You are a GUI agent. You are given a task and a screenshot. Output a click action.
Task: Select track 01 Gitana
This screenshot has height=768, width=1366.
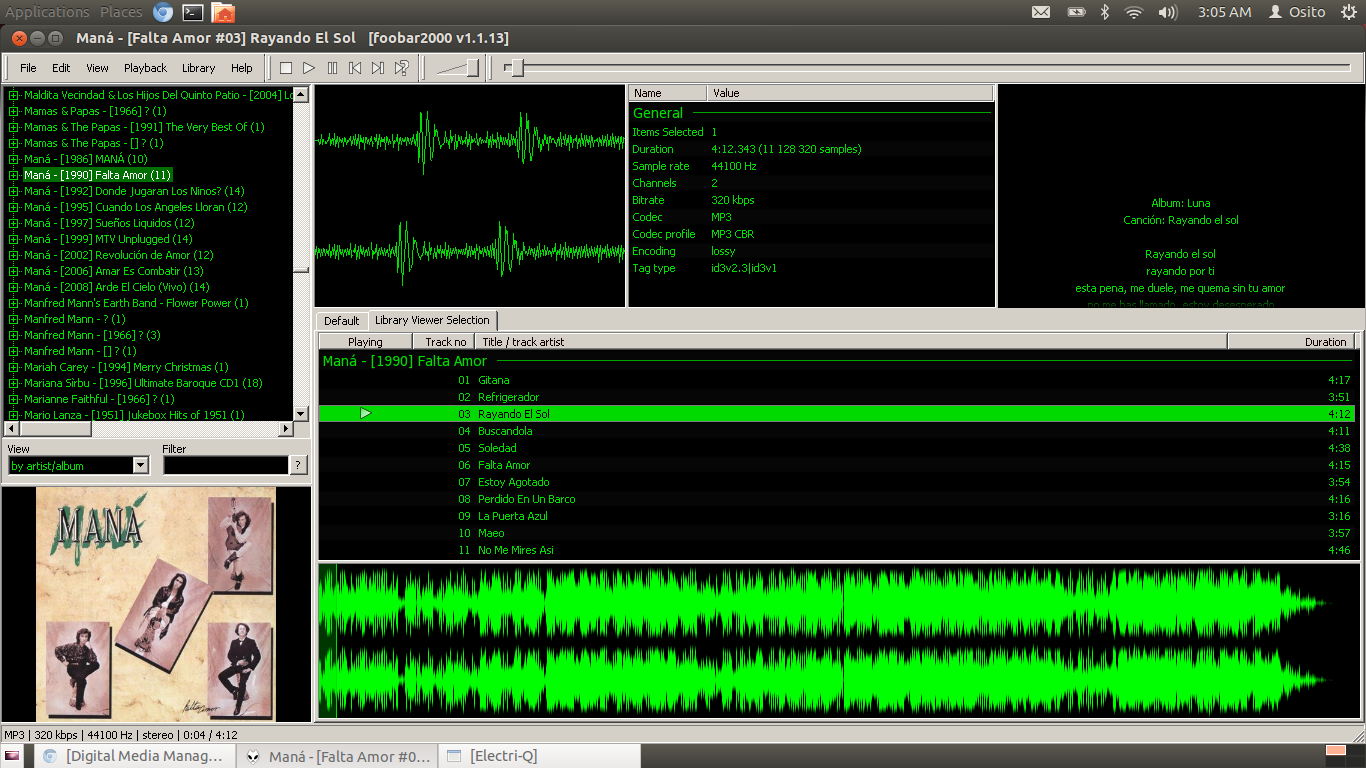pos(838,380)
